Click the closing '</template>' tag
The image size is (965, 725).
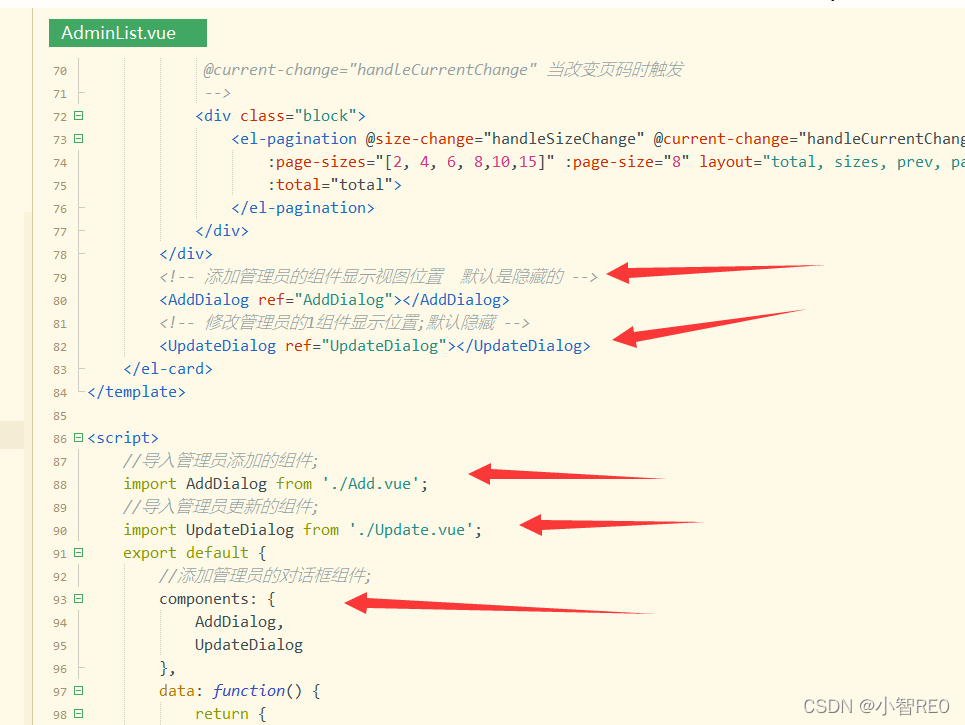click(137, 391)
